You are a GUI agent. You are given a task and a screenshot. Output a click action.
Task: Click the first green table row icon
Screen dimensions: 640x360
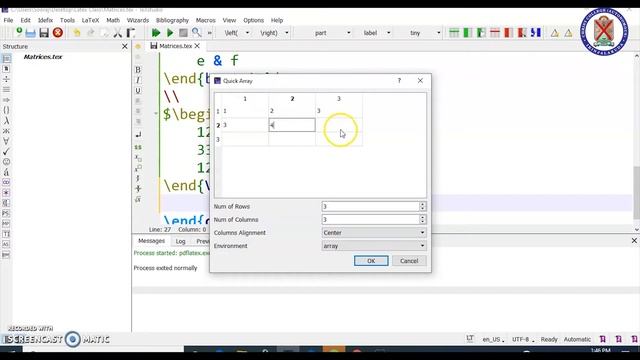pyautogui.click(x=454, y=33)
